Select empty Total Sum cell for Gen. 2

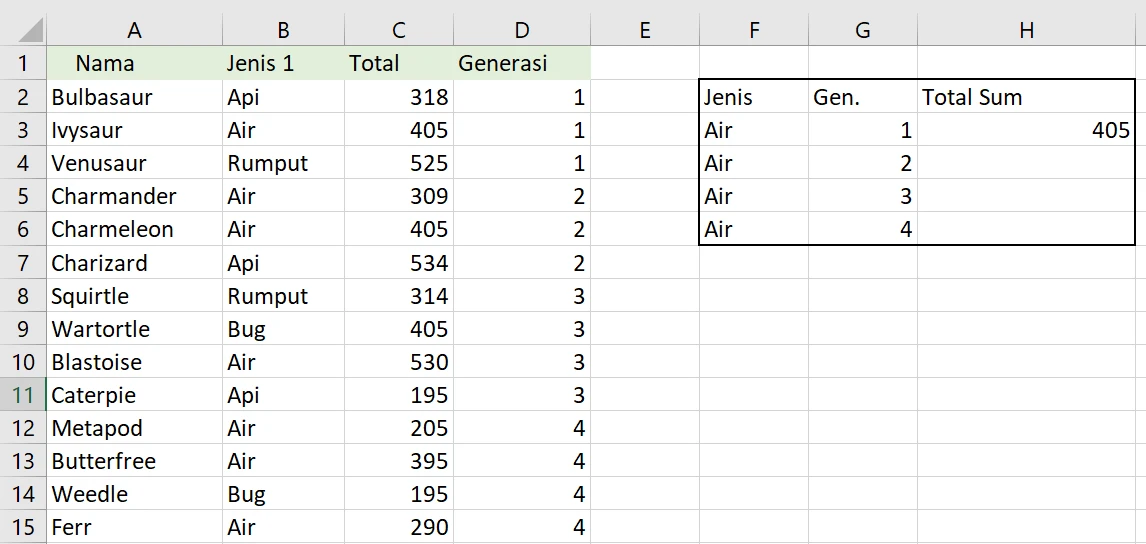tap(1027, 163)
